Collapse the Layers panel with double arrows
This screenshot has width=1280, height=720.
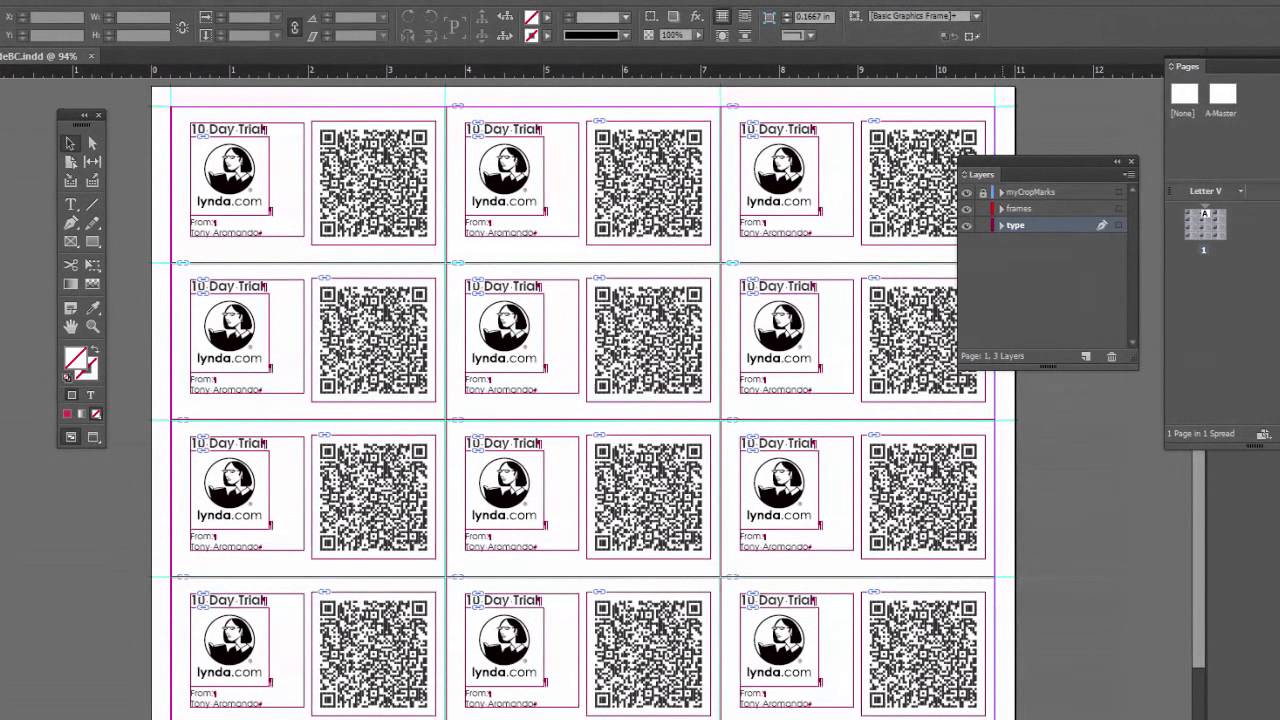[x=1117, y=161]
